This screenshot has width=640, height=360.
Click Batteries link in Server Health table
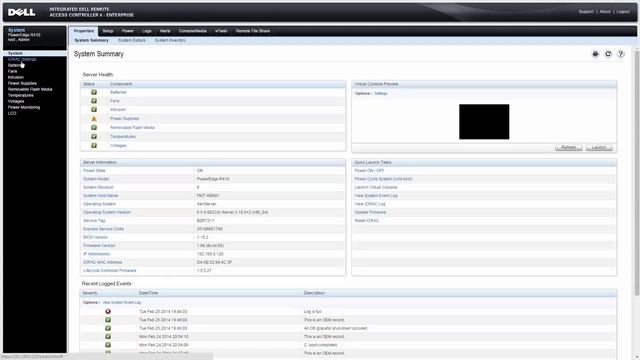(118, 92)
